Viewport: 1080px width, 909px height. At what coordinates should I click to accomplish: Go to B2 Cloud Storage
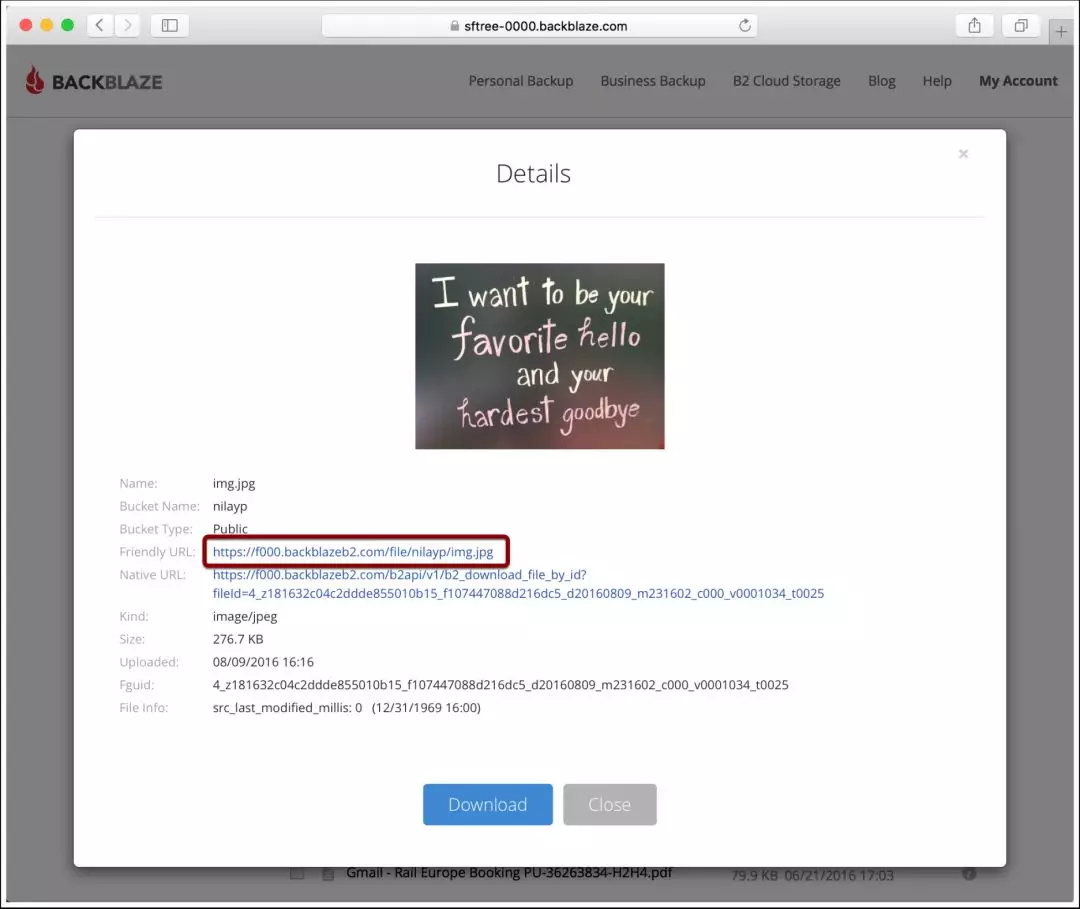tap(787, 81)
